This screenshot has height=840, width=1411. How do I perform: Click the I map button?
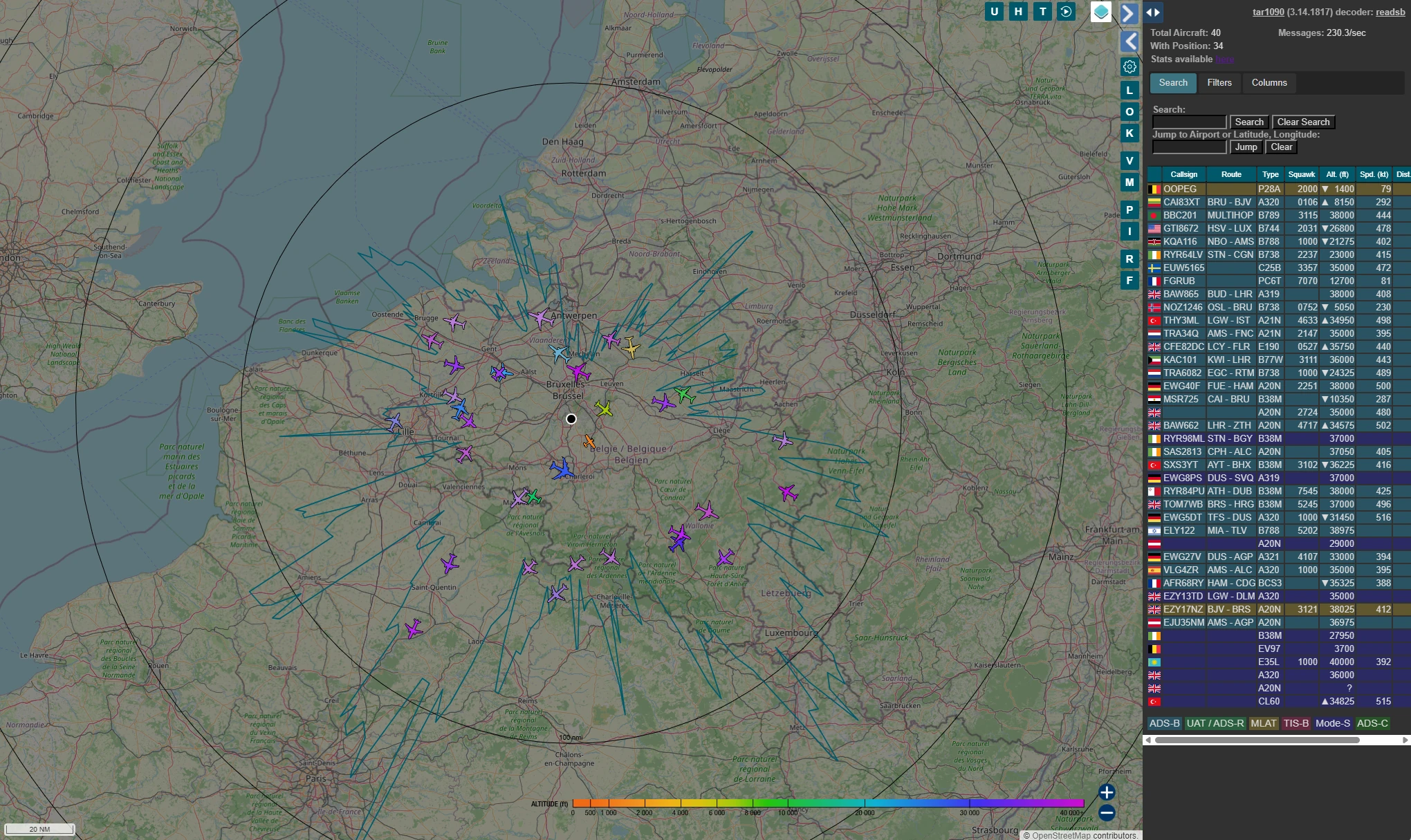tap(1129, 232)
